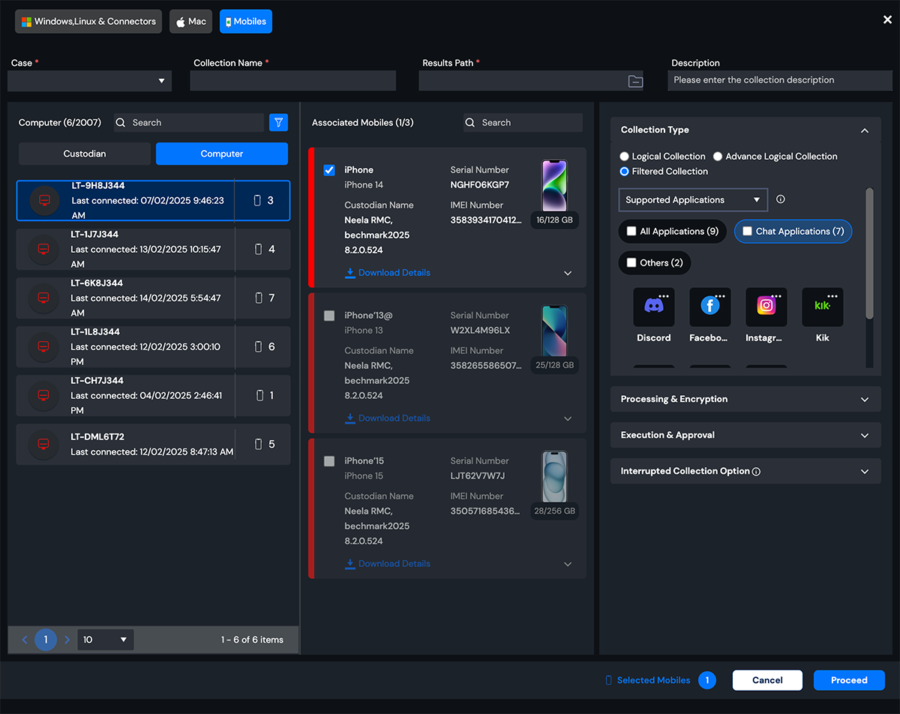Open the filter icon beside Computer search
900x714 pixels.
[279, 122]
